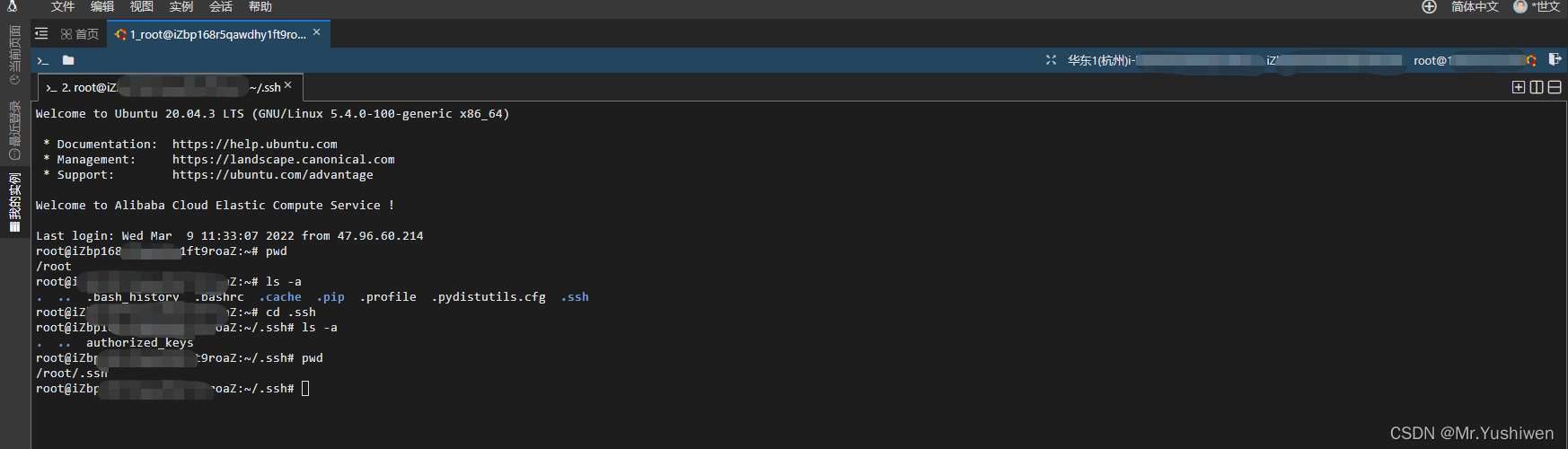Click the circled plus icon in top bar
Viewport: 1568px width, 449px height.
[1429, 7]
